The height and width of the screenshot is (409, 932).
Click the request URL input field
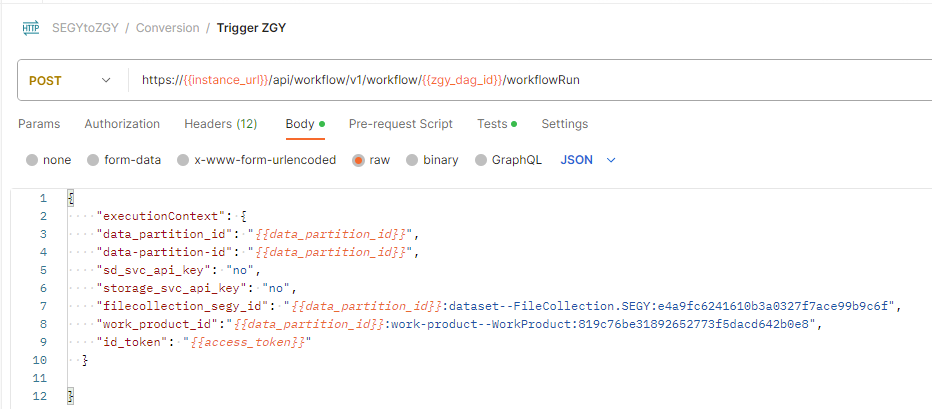point(529,80)
